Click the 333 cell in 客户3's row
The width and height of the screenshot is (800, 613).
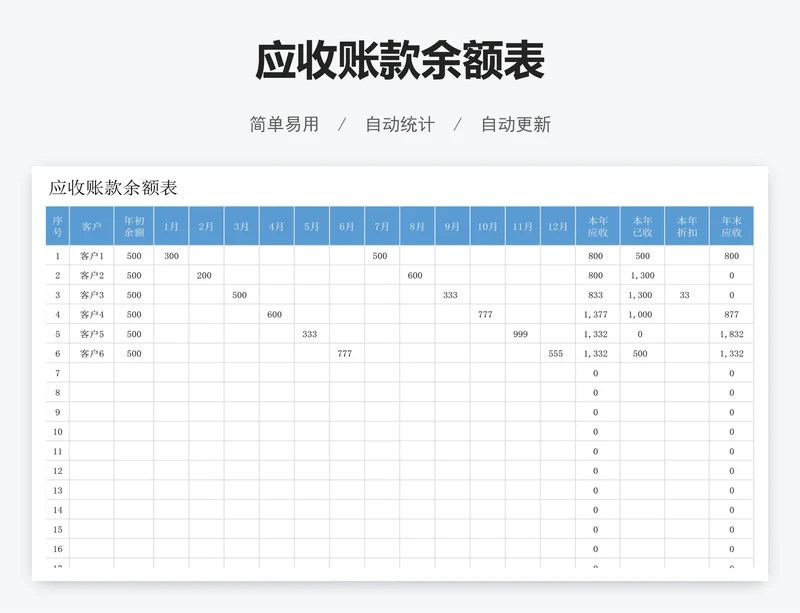coord(453,295)
